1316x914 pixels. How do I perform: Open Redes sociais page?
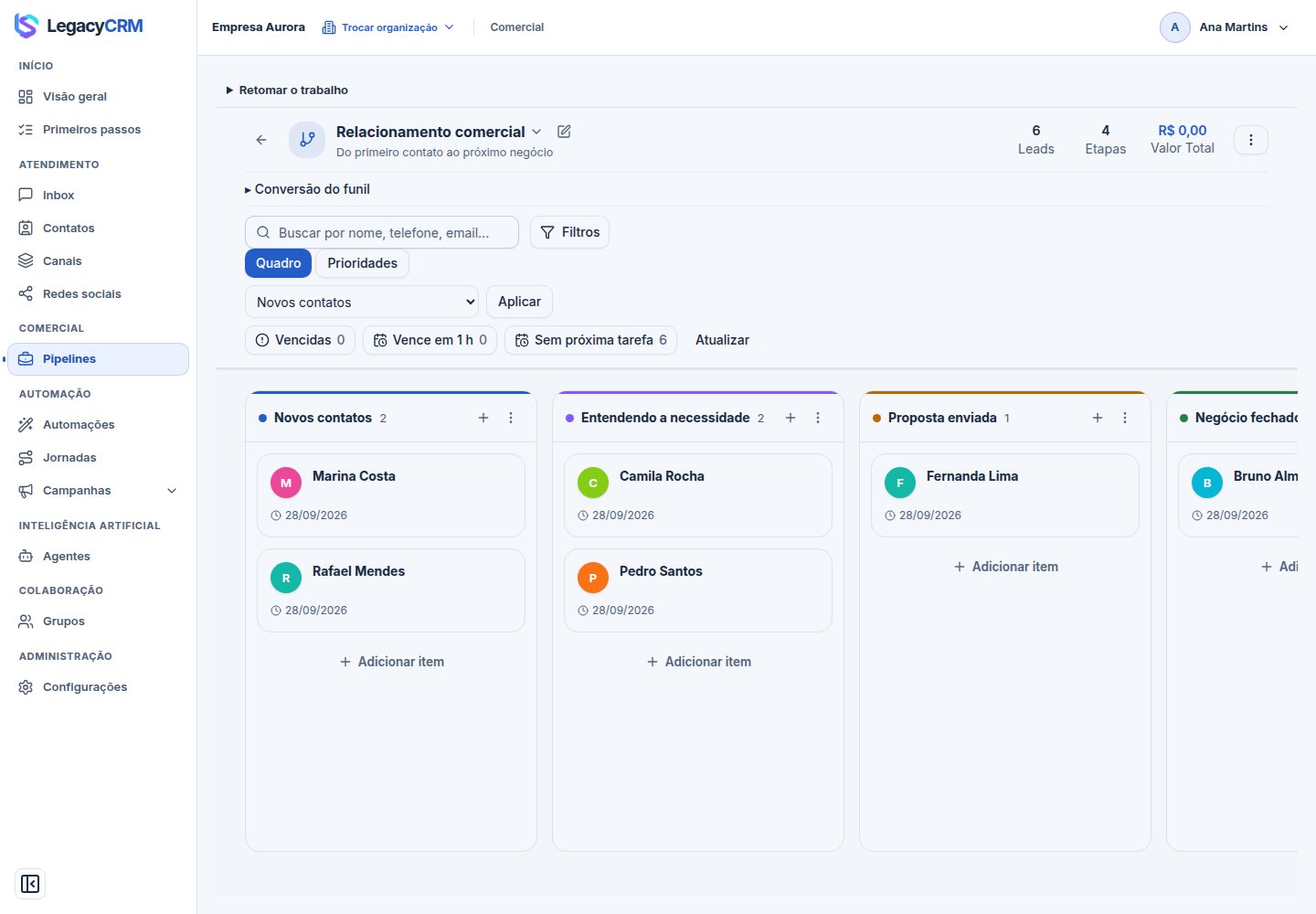coord(98,294)
